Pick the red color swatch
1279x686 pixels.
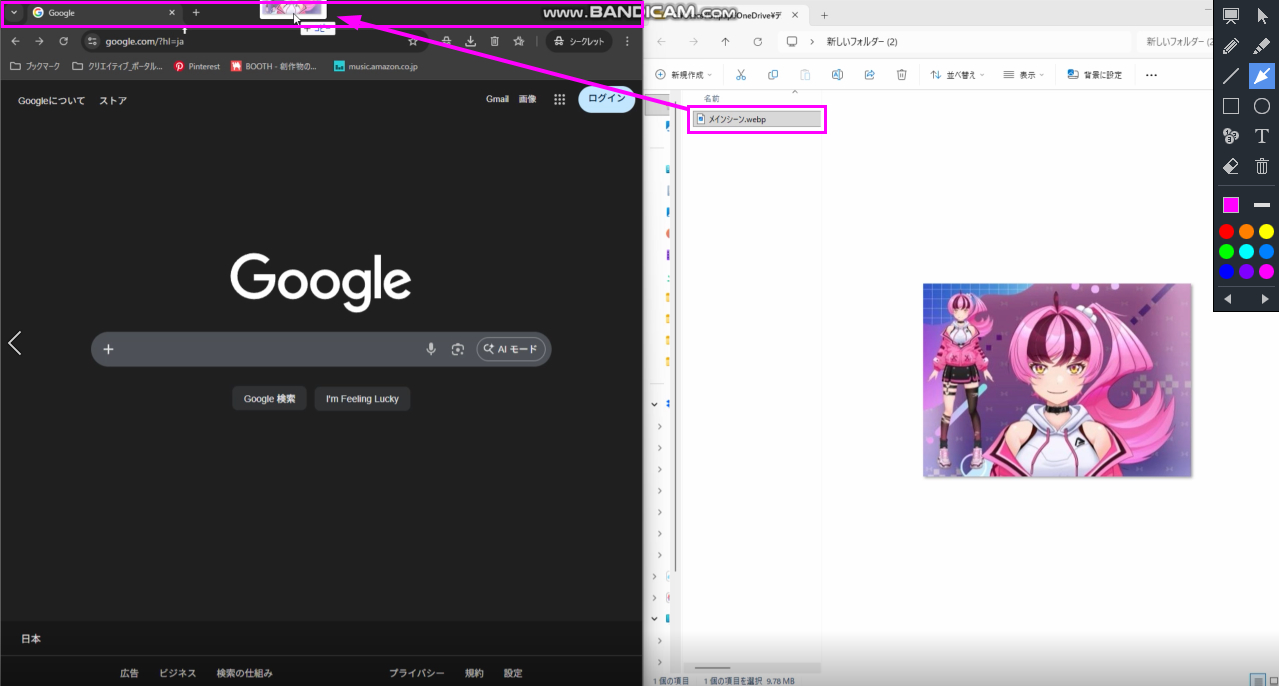(1226, 232)
